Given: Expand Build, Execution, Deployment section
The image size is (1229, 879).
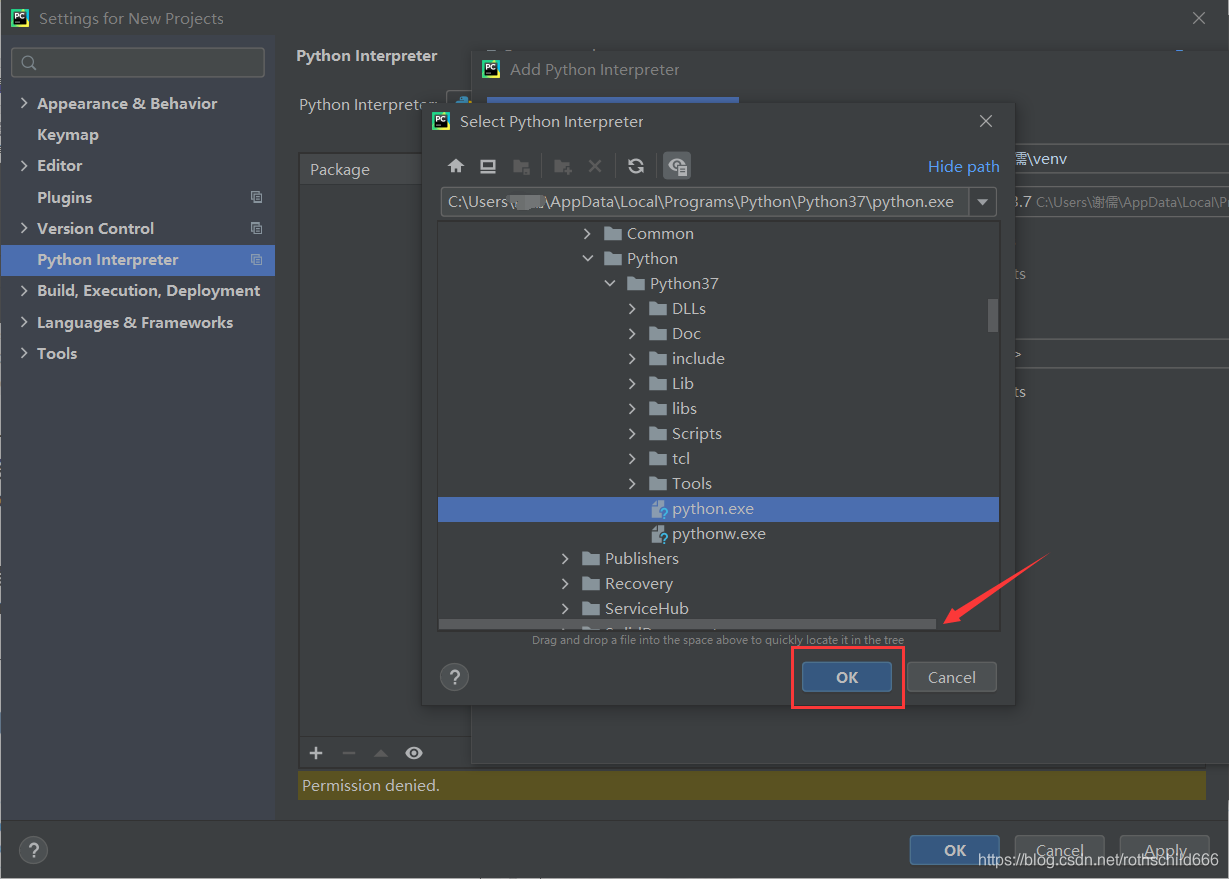Looking at the screenshot, I should [x=24, y=290].
